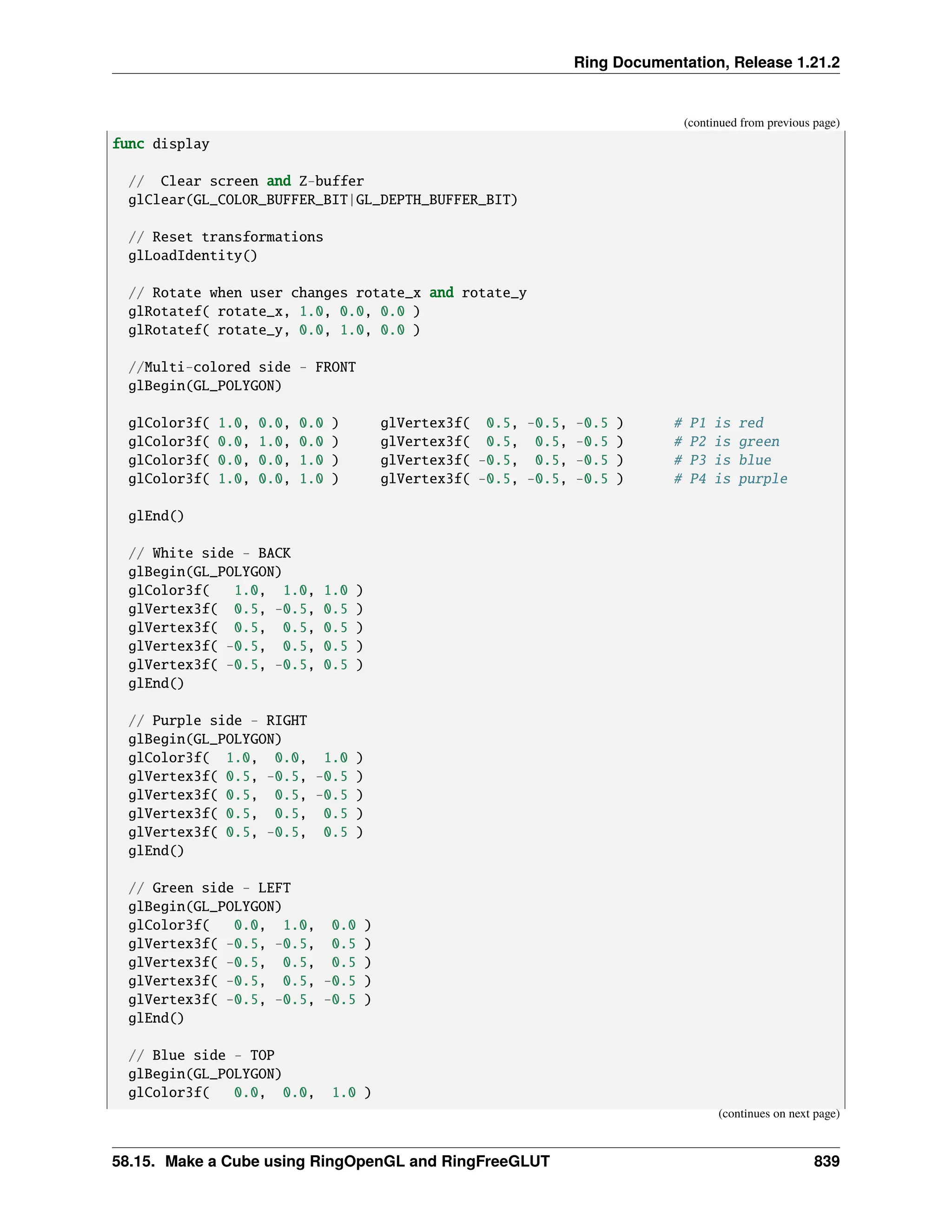Click the '# P1 is red' comment
Viewport: 952px width, 1232px height.
click(x=719, y=423)
